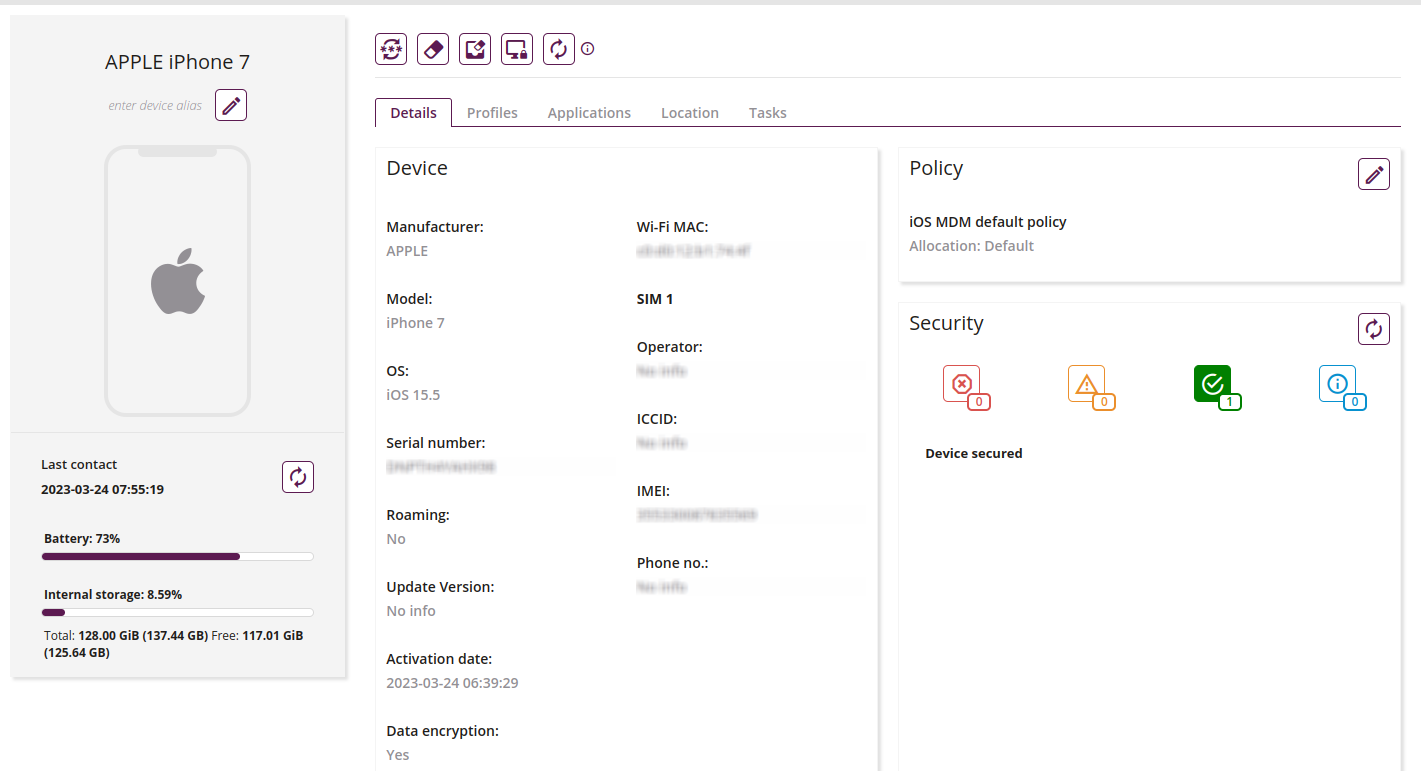
Task: Click the 'Device secured' status text
Action: pos(974,453)
